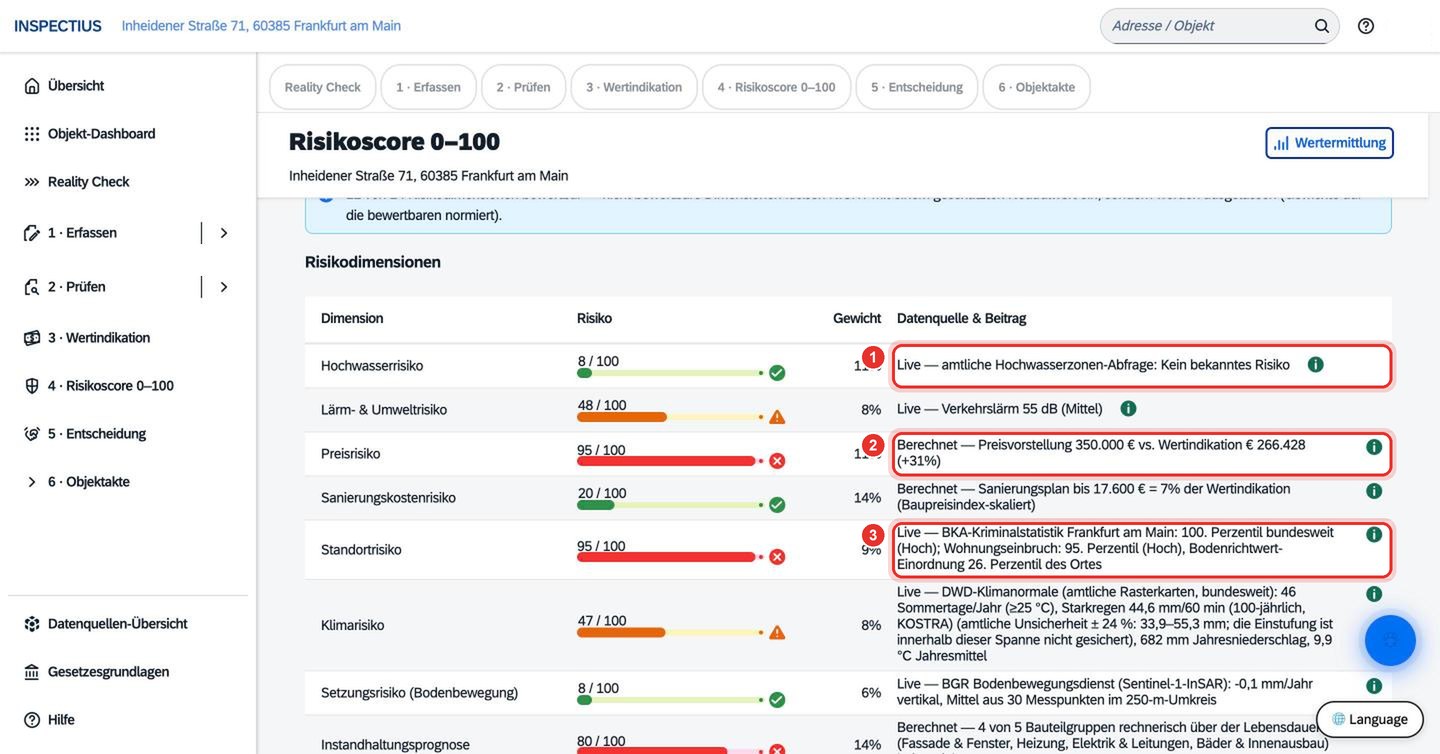Click the search magnifier icon in address field
The image size is (1440, 754).
point(1322,26)
